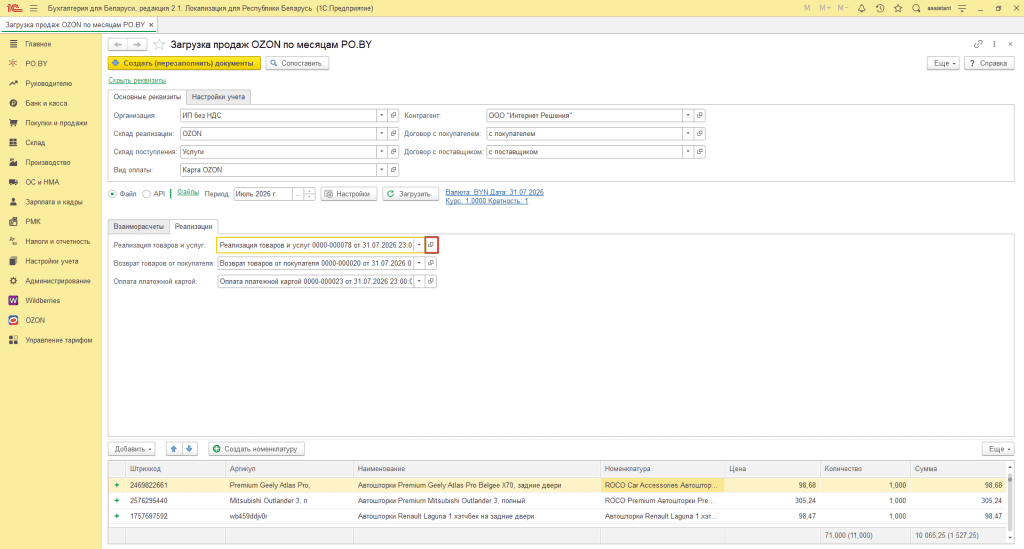Screen dimensions: 1024x549
Task: Open the OZON sidebar section
Action: click(35, 321)
